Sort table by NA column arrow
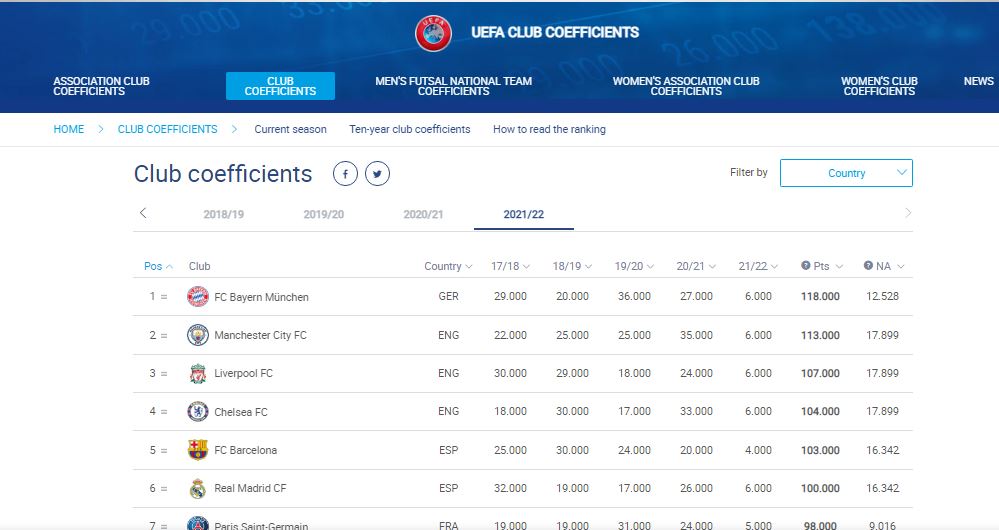Screen dimensions: 999x530 click(901, 266)
